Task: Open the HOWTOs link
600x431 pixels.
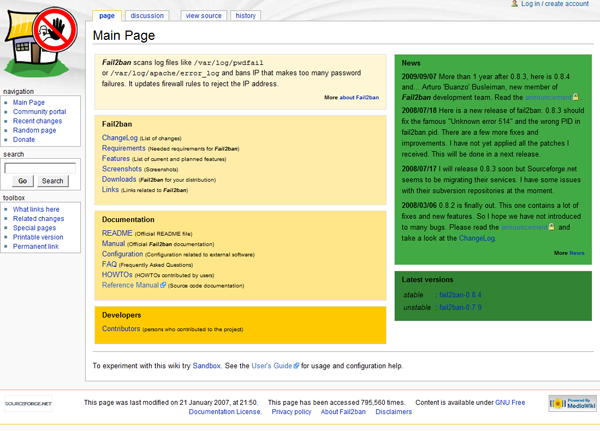Action: click(117, 274)
